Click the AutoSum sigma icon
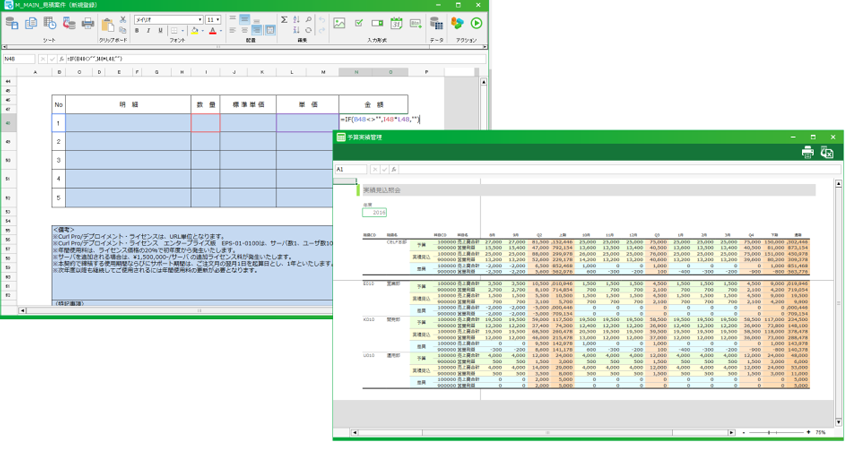Screen dimensions: 850x455 284,20
